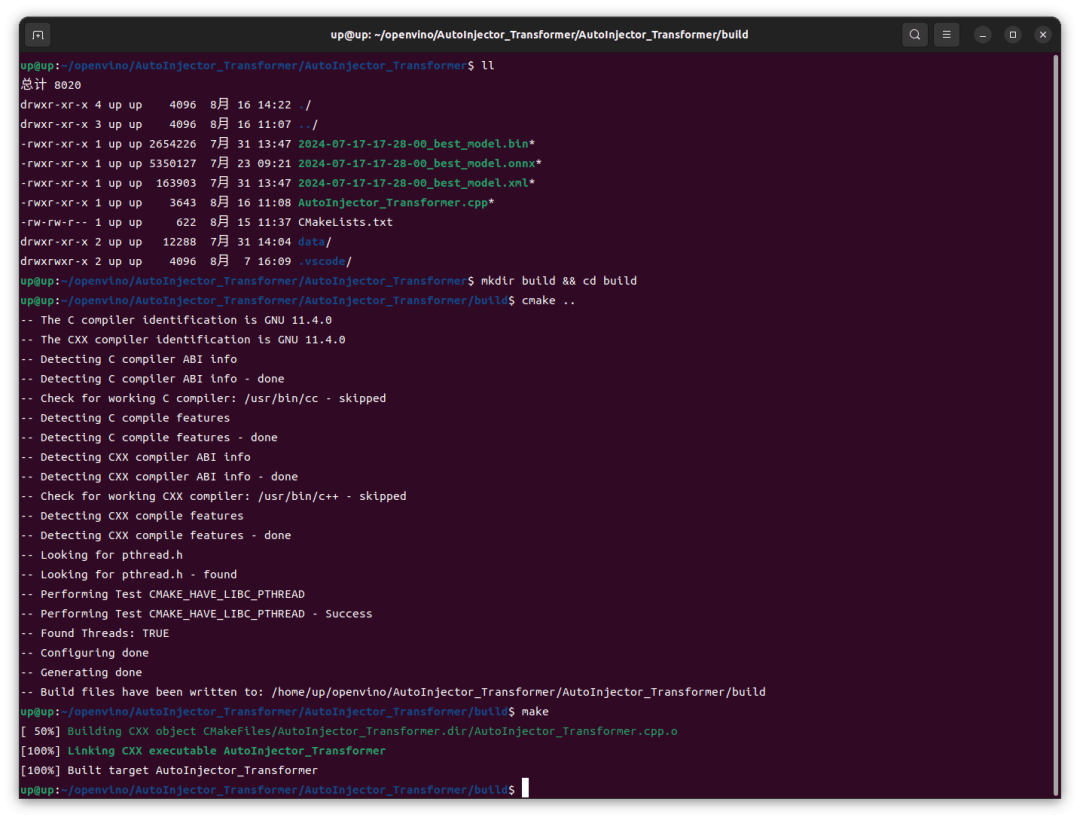This screenshot has width=1080, height=820.
Task: Click the CMakeLists.txt file name
Action: (345, 222)
